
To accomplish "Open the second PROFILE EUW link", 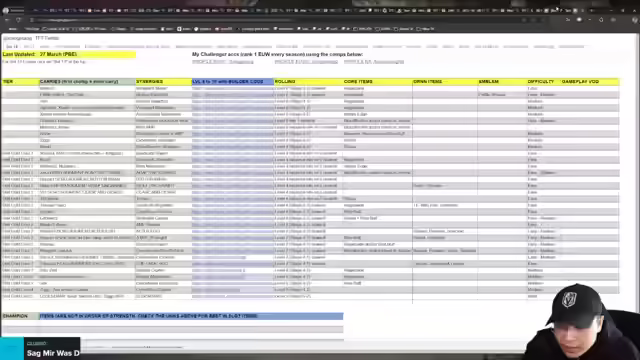I will tap(306, 62).
